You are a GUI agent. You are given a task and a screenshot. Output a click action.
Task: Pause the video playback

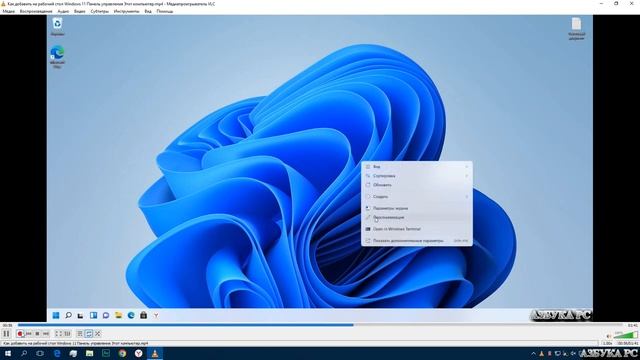point(6,333)
